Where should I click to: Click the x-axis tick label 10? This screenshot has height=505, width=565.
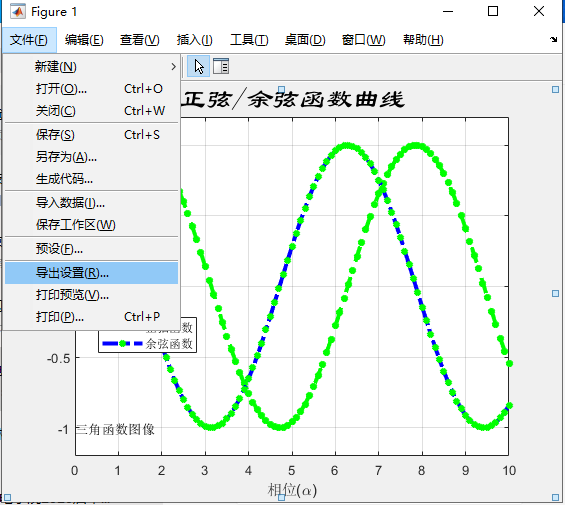click(509, 470)
